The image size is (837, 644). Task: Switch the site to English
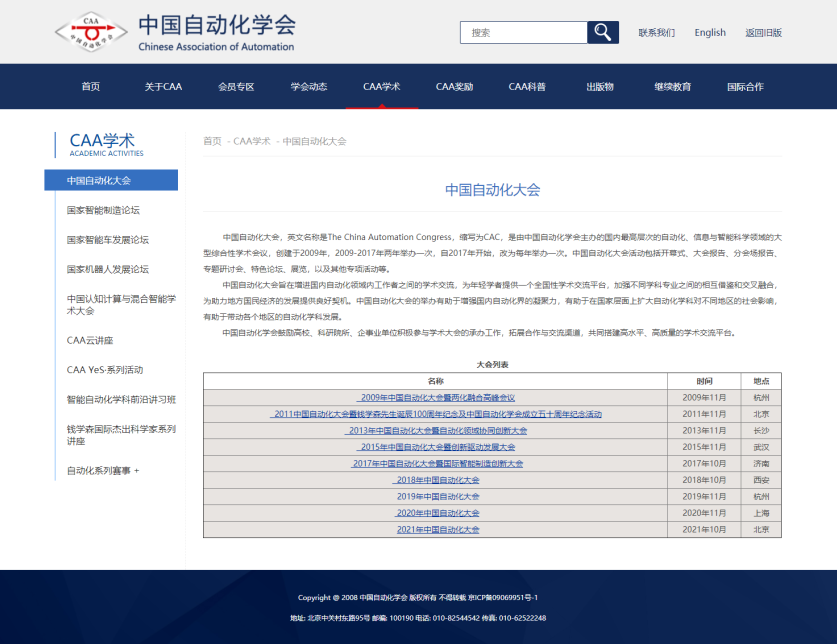[710, 33]
